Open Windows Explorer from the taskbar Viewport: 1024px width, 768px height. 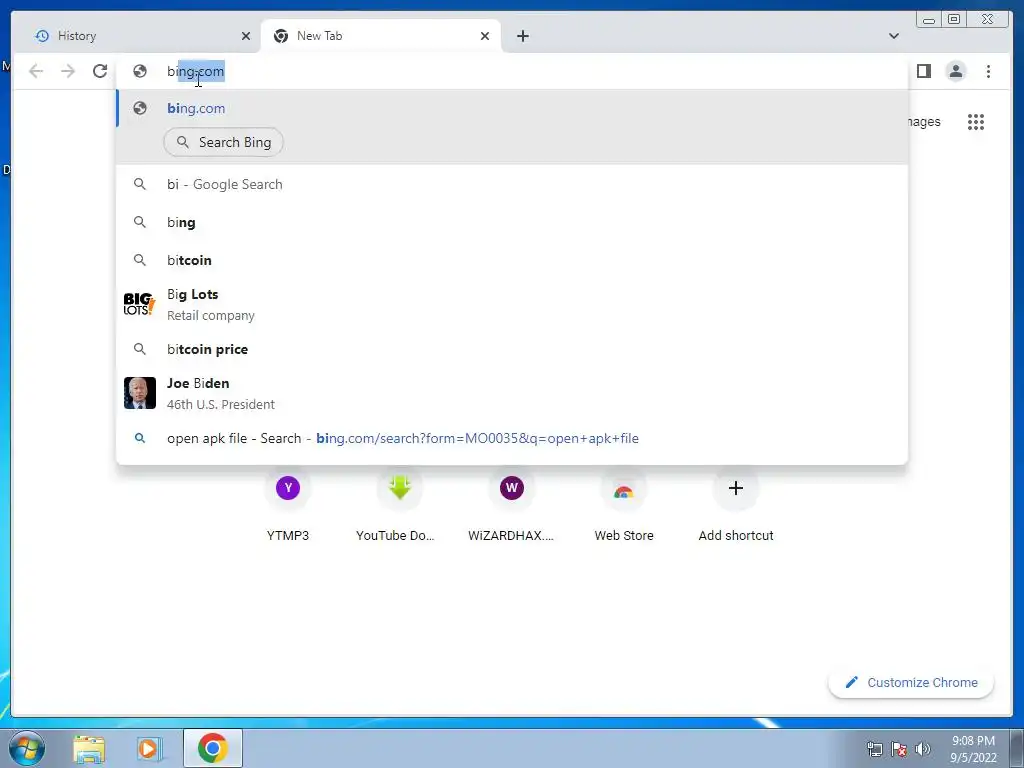click(89, 748)
